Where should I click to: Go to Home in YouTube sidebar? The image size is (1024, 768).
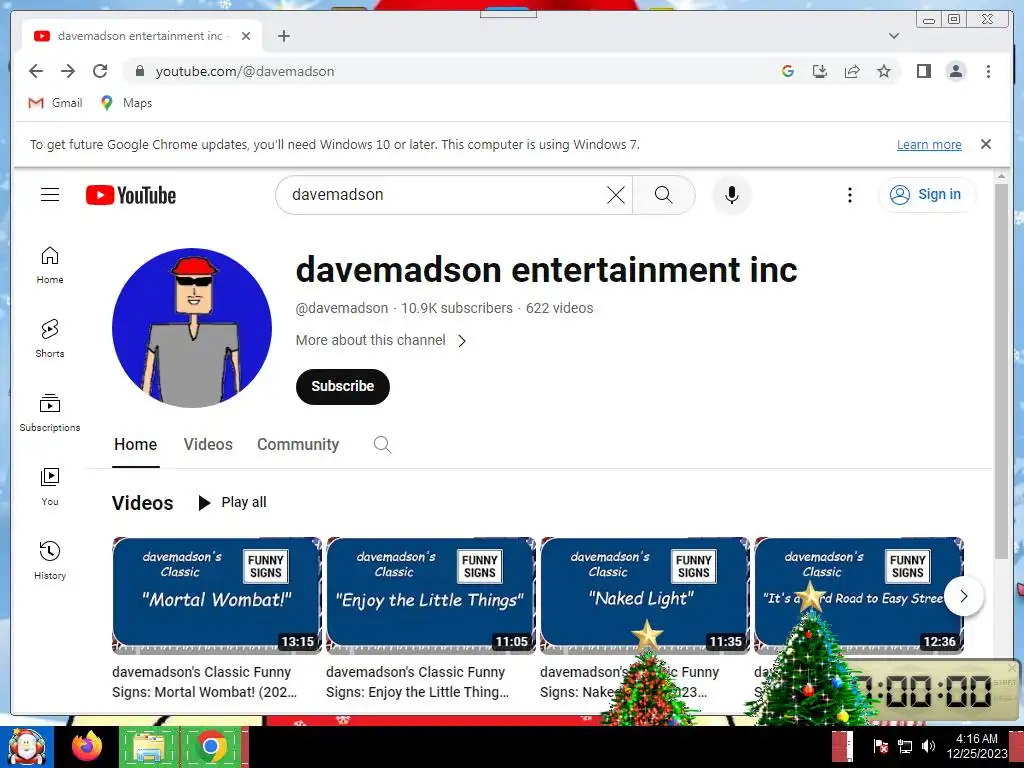(50, 265)
